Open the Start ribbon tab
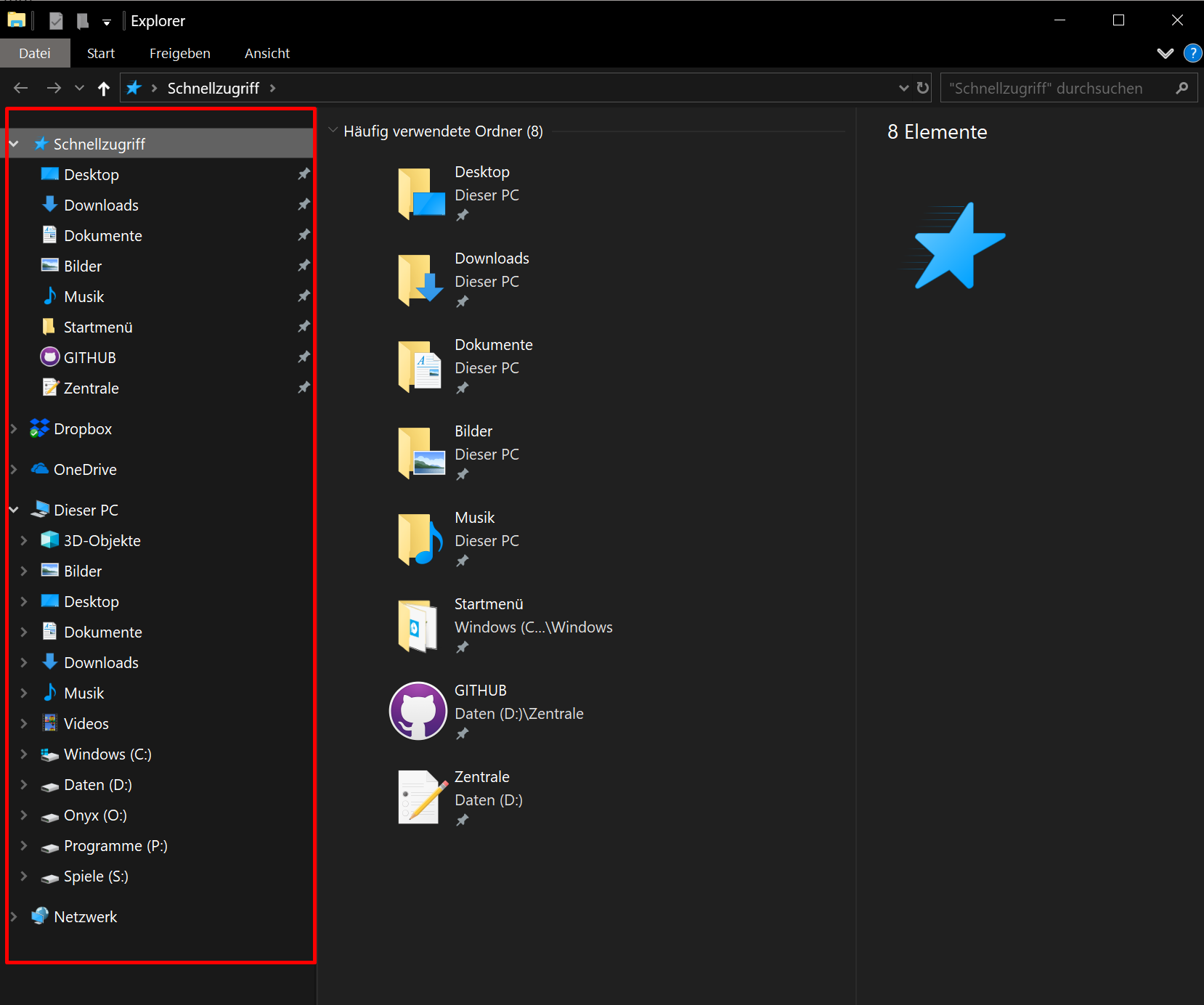This screenshot has height=1005, width=1204. click(x=100, y=52)
